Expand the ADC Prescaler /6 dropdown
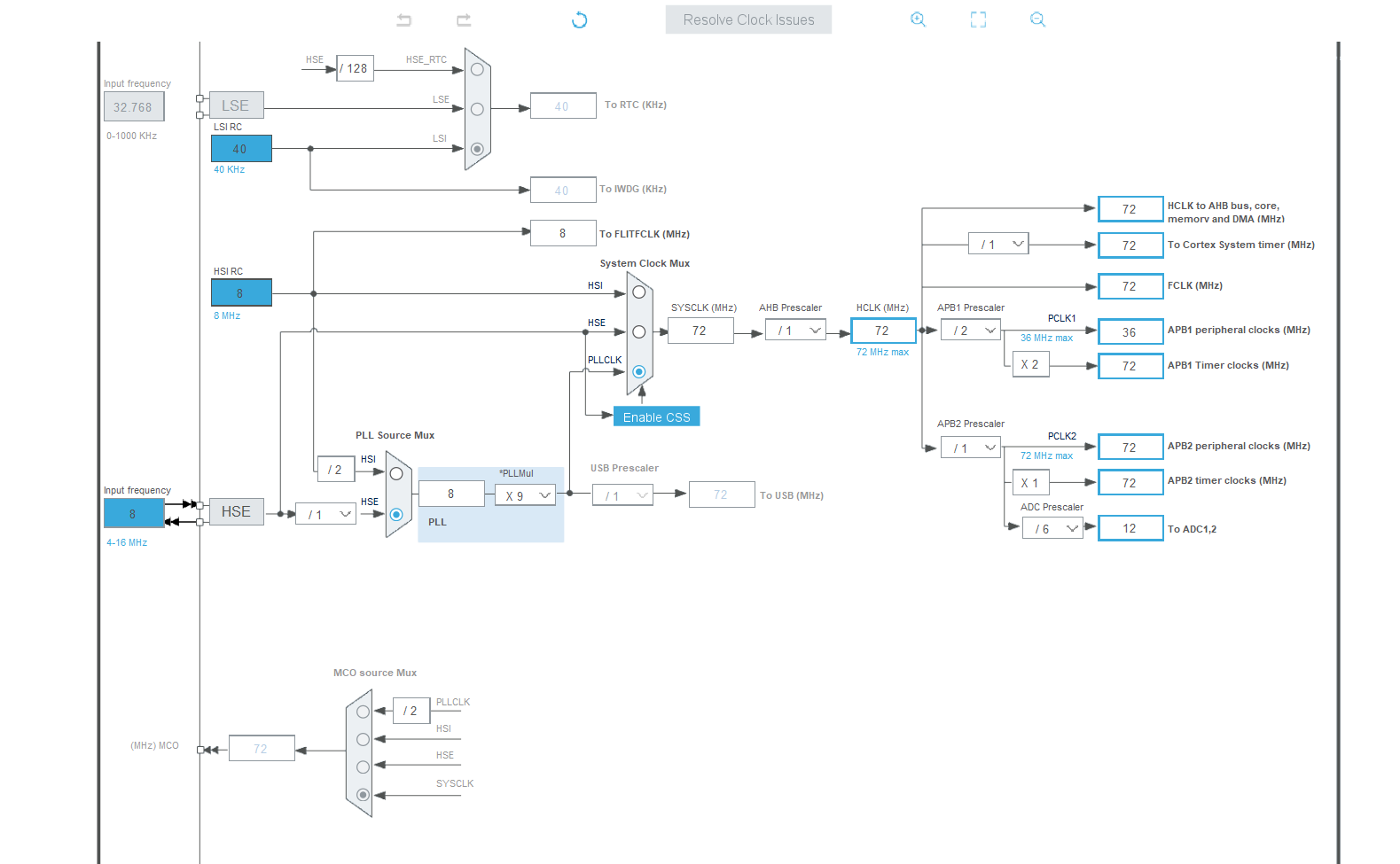The height and width of the screenshot is (864, 1400). pyautogui.click(x=1052, y=529)
